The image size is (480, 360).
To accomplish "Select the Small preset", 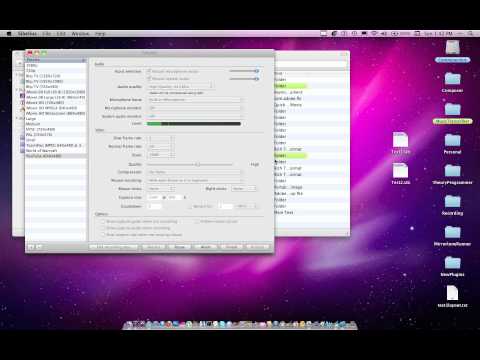I will click(56, 140).
